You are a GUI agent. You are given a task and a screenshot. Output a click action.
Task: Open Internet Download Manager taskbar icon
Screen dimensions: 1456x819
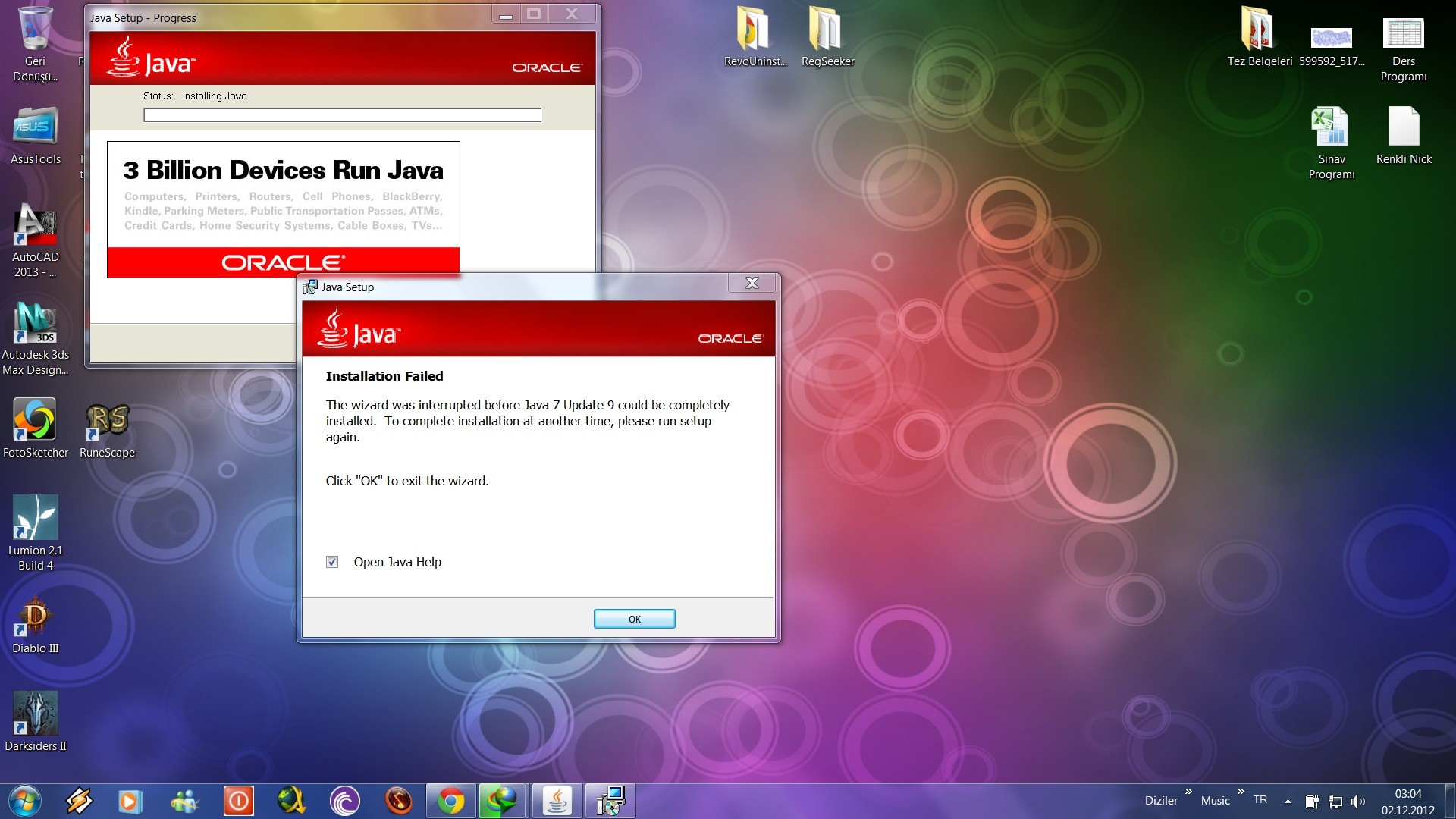(x=502, y=802)
